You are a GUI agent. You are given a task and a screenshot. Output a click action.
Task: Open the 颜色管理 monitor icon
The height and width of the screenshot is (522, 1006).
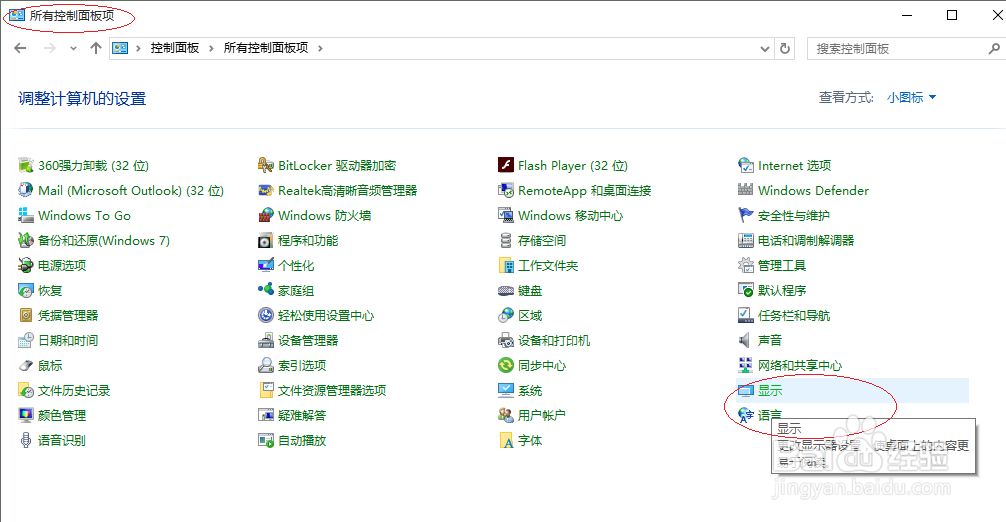(x=26, y=416)
